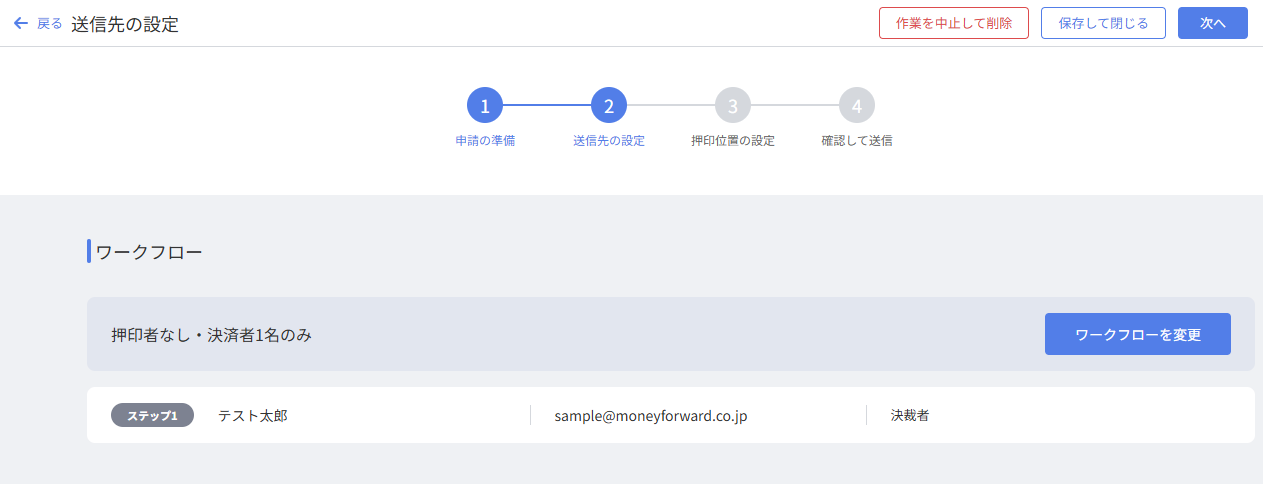
Task: Proceed with the 次へ button
Action: [x=1212, y=23]
